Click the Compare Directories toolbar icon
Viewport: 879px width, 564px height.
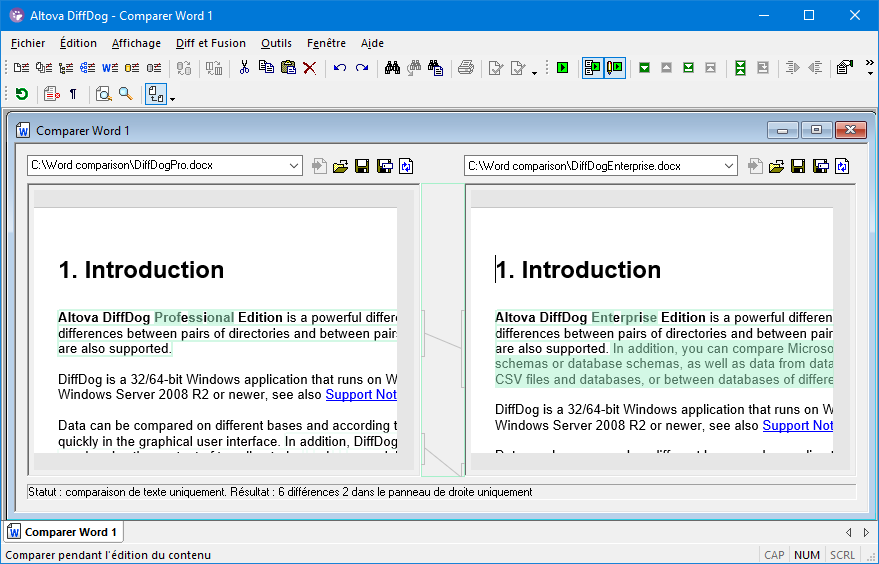point(44,68)
